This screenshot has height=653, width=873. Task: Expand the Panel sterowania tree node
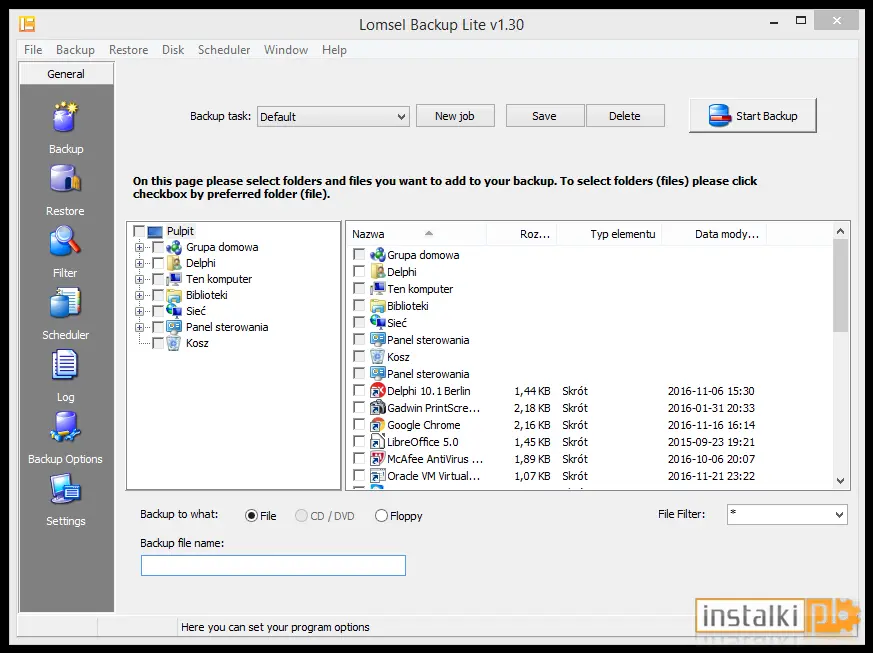point(139,327)
